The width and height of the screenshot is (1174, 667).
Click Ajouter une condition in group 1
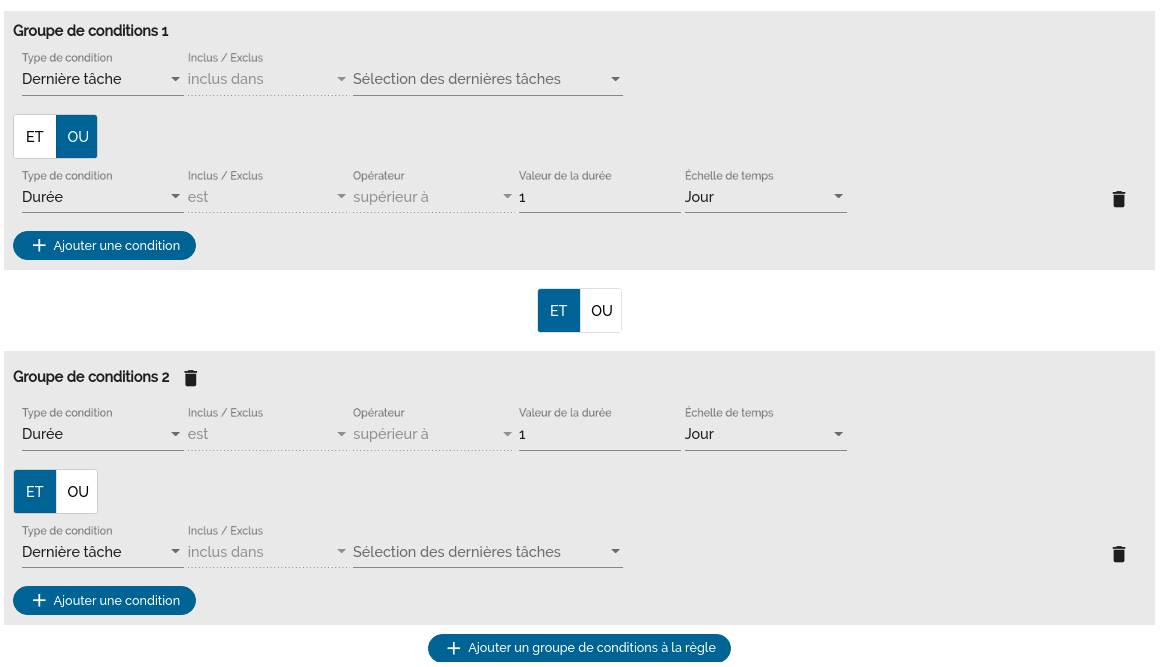click(104, 245)
